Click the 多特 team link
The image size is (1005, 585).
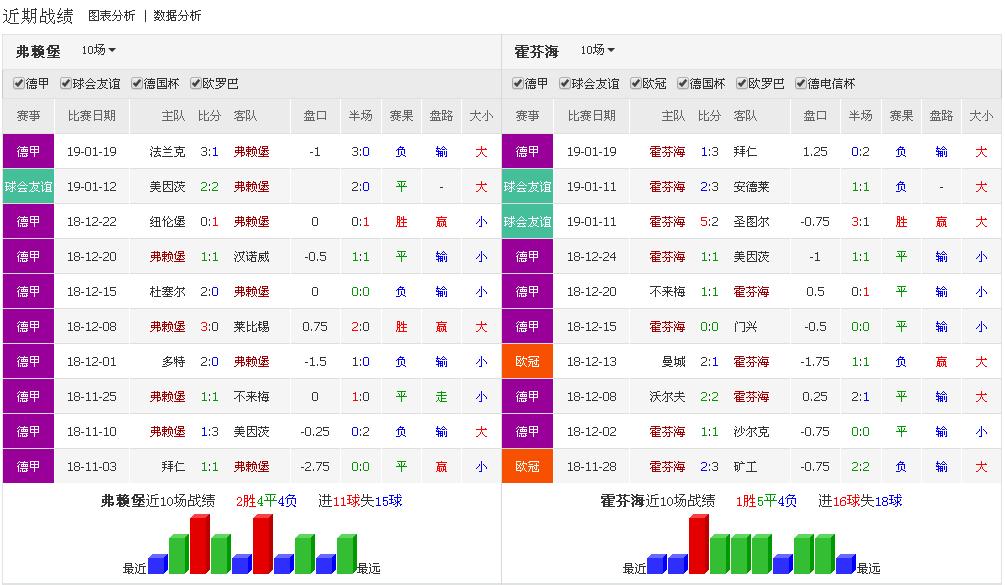(173, 361)
